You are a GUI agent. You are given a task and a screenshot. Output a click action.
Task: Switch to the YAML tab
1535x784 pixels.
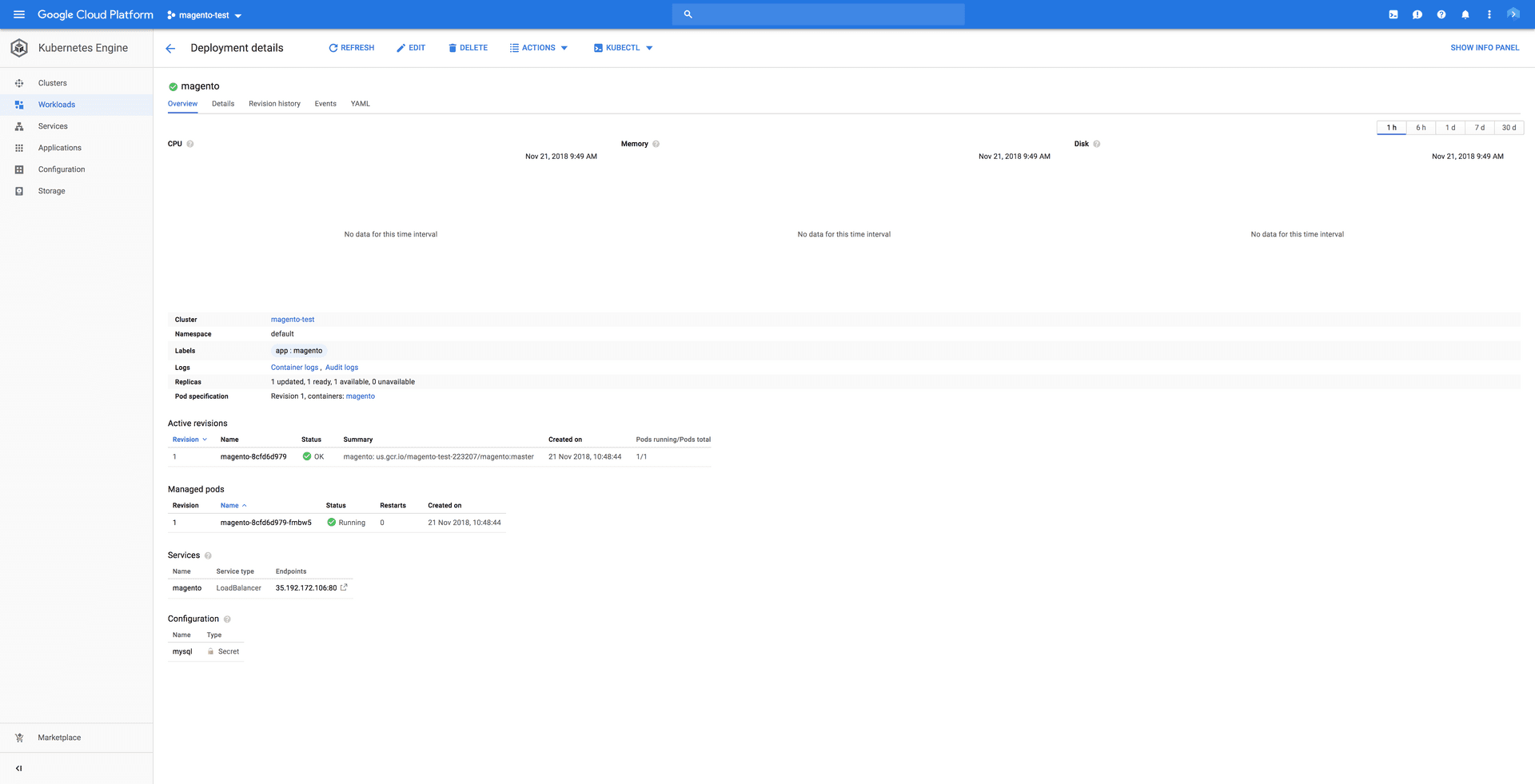(361, 104)
